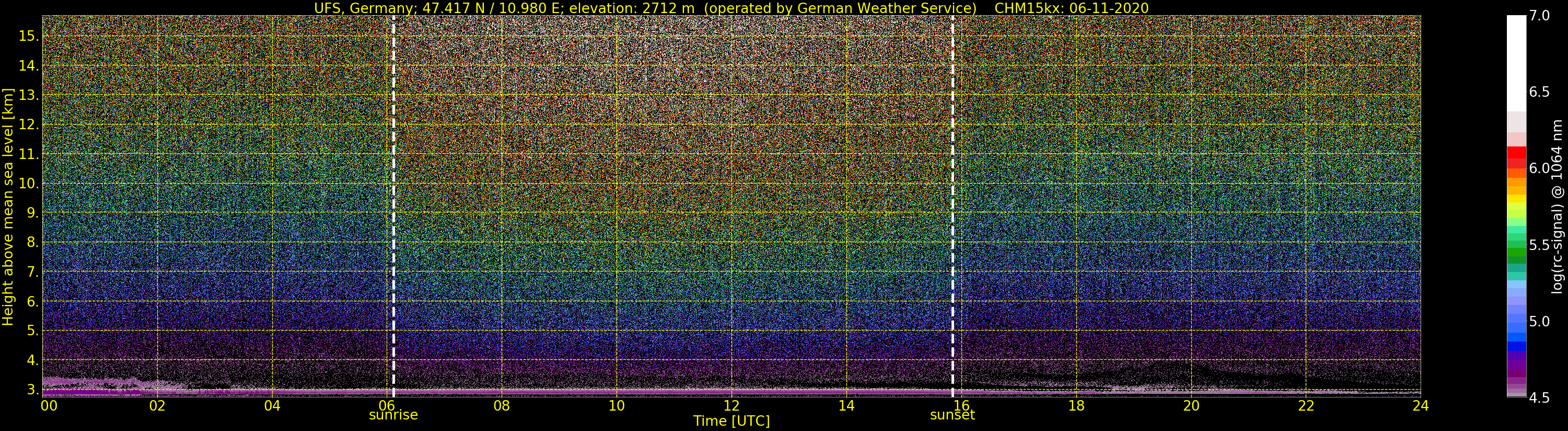Screen dimensions: 1568x431
Task: Click the 'Height above mean sea level [km]' axis label
Action: coord(8,207)
